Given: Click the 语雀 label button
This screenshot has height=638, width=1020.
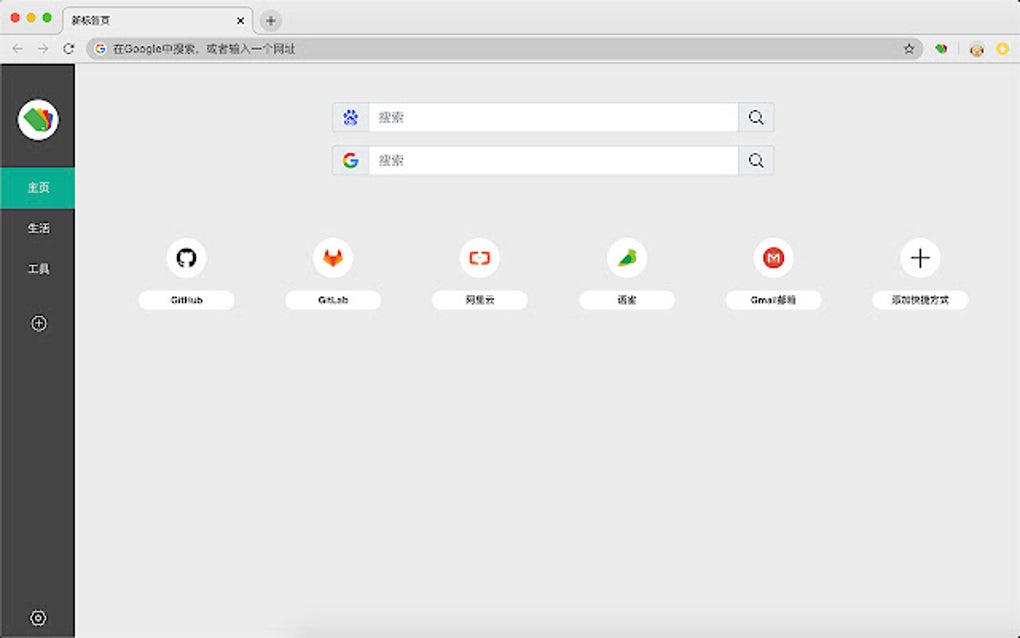Looking at the screenshot, I should tap(626, 300).
